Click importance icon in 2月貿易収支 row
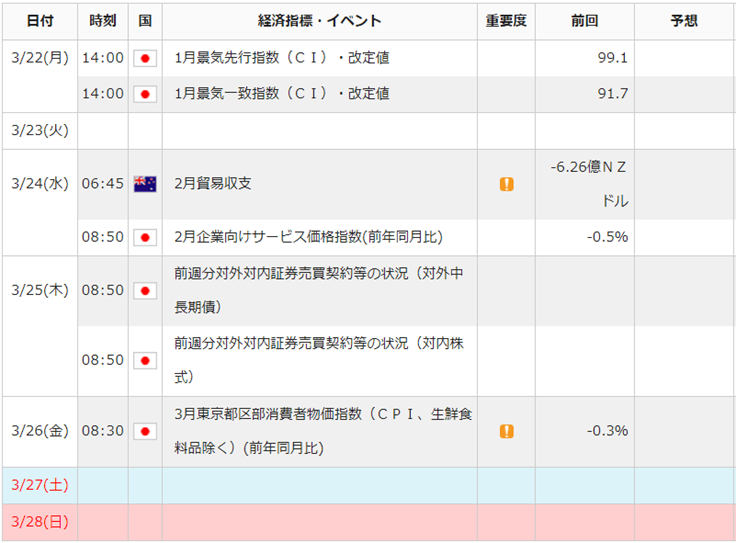This screenshot has height=543, width=736. pos(506,184)
